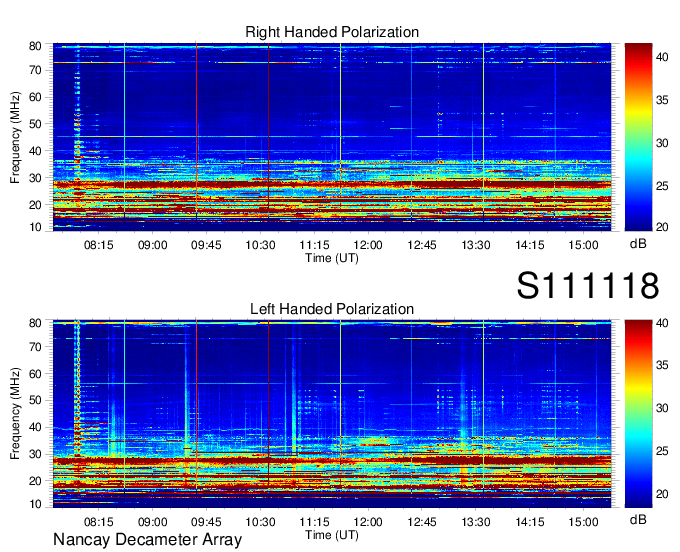Click the "Right Handed Polarization" plot title
Screen dimensions: 680x552
pos(332,32)
